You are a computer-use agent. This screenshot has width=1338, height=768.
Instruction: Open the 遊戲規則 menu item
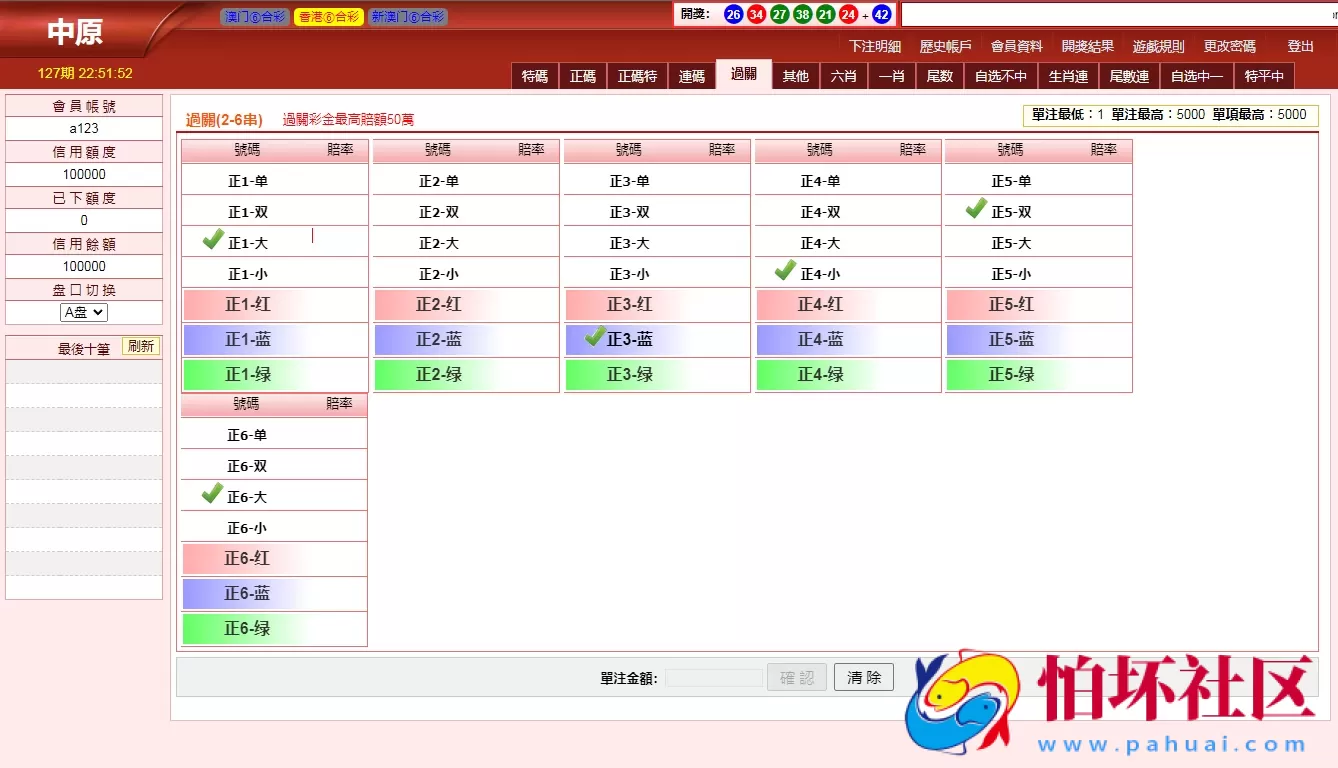point(1158,46)
